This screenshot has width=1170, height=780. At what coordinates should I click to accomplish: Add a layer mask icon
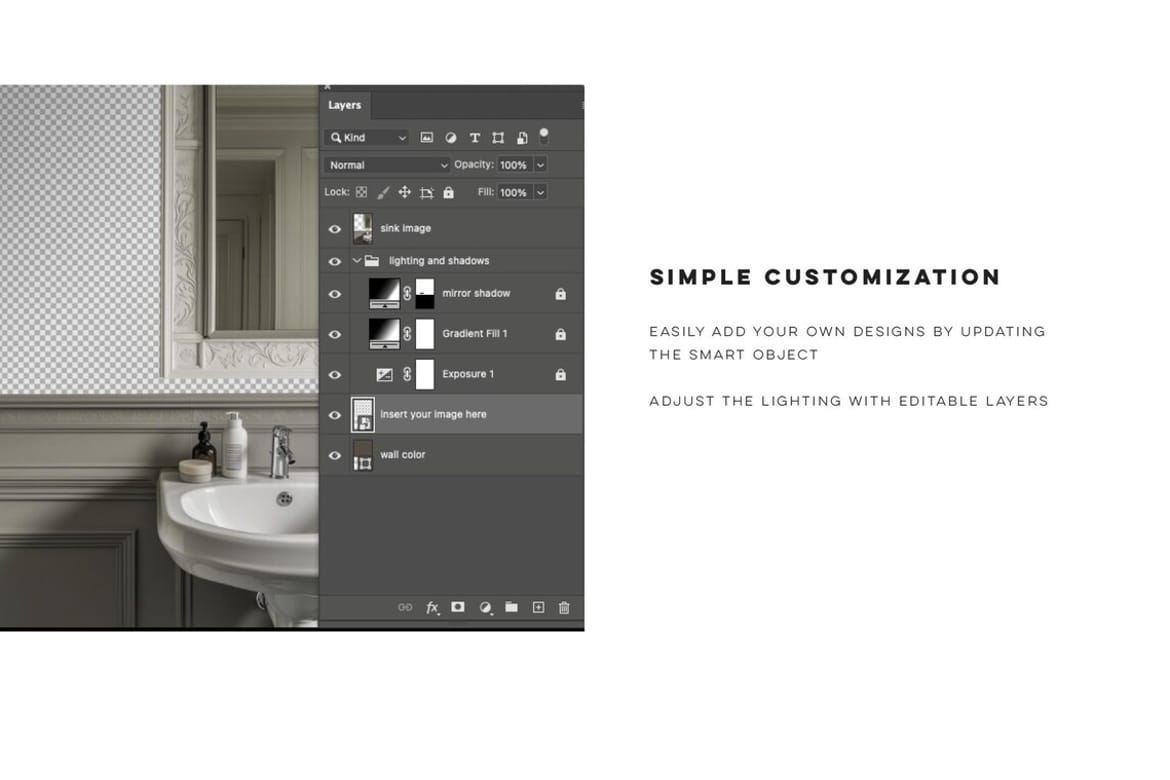[x=458, y=607]
